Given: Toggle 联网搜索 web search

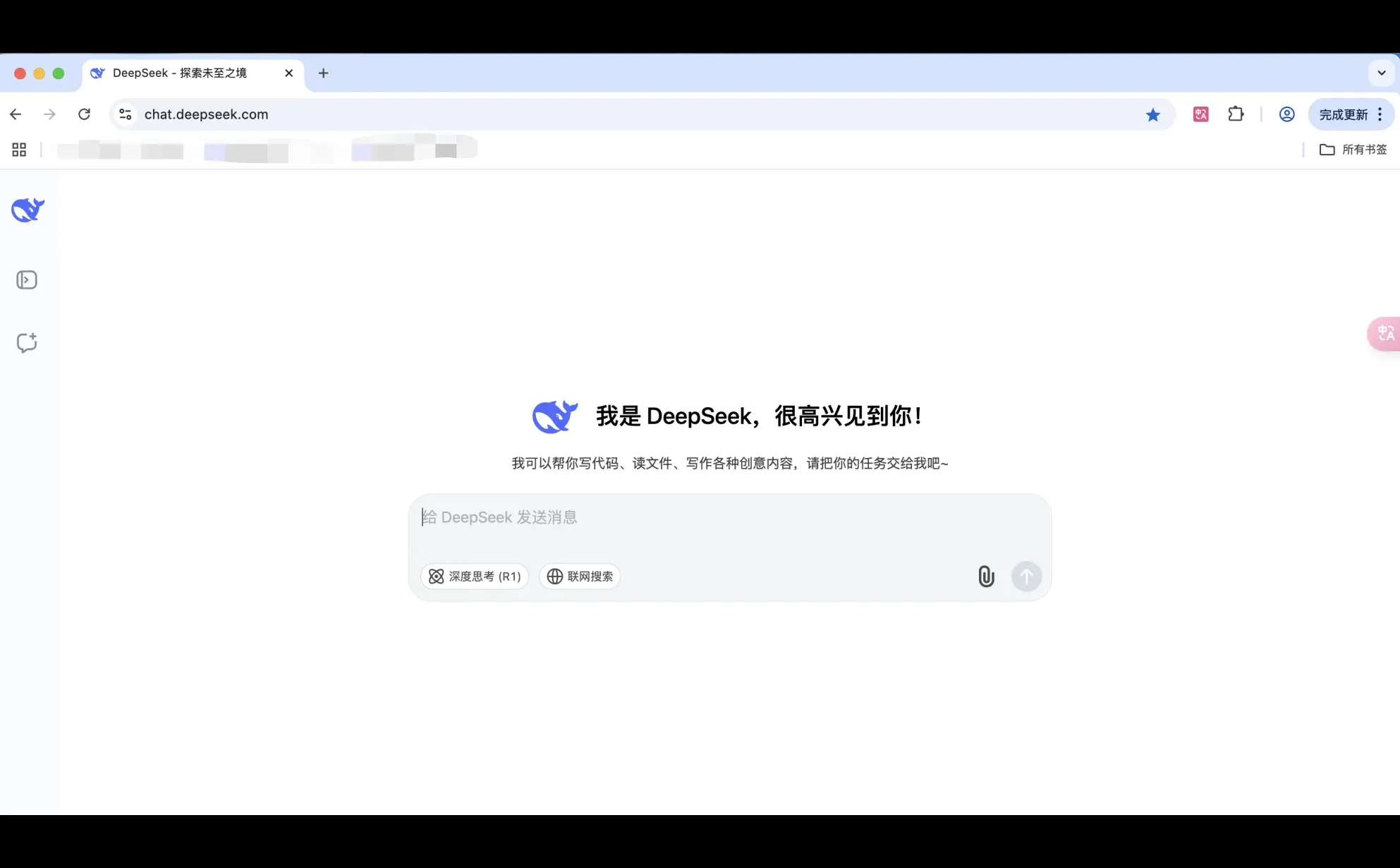Looking at the screenshot, I should coord(579,576).
